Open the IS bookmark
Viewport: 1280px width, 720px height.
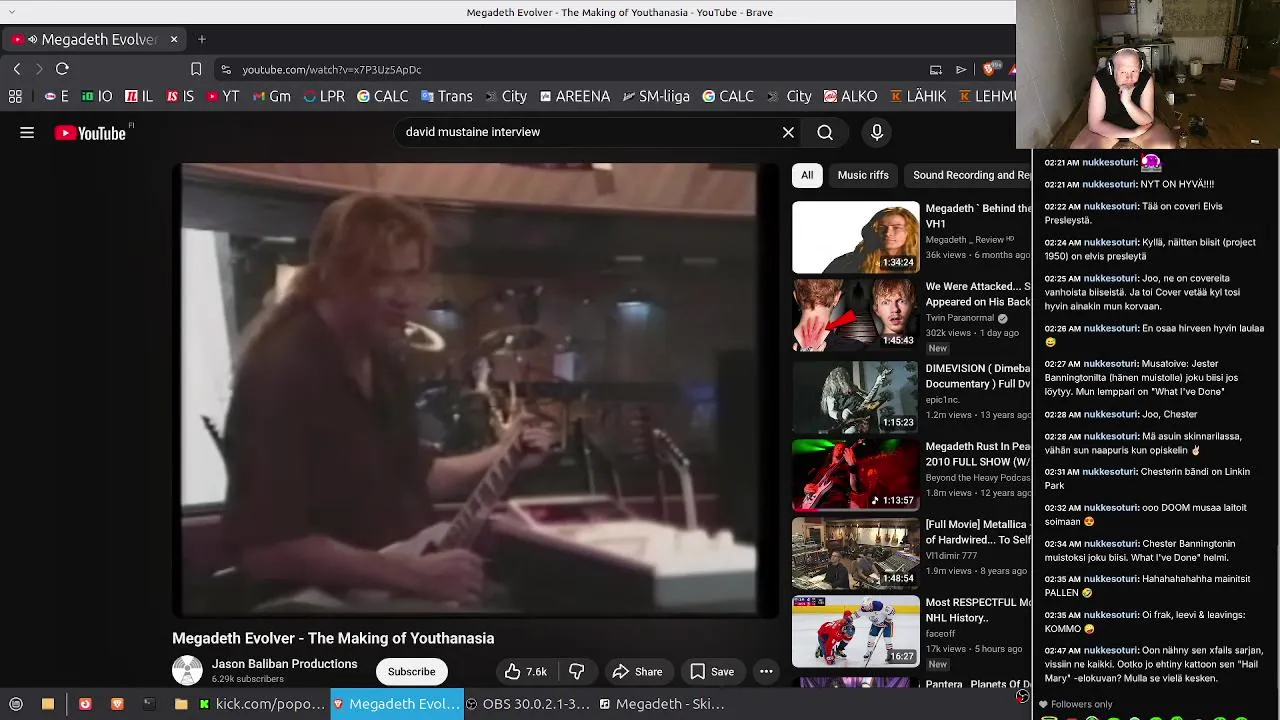click(x=181, y=97)
